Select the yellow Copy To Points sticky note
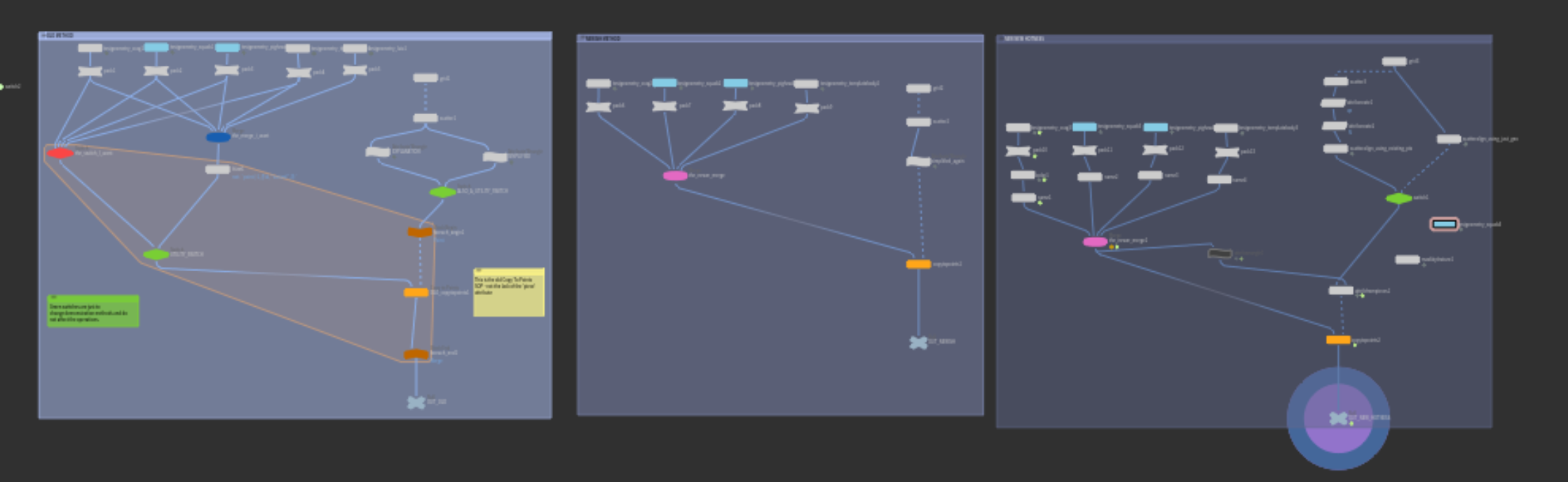Screen dimensions: 1568x482 coord(509,298)
